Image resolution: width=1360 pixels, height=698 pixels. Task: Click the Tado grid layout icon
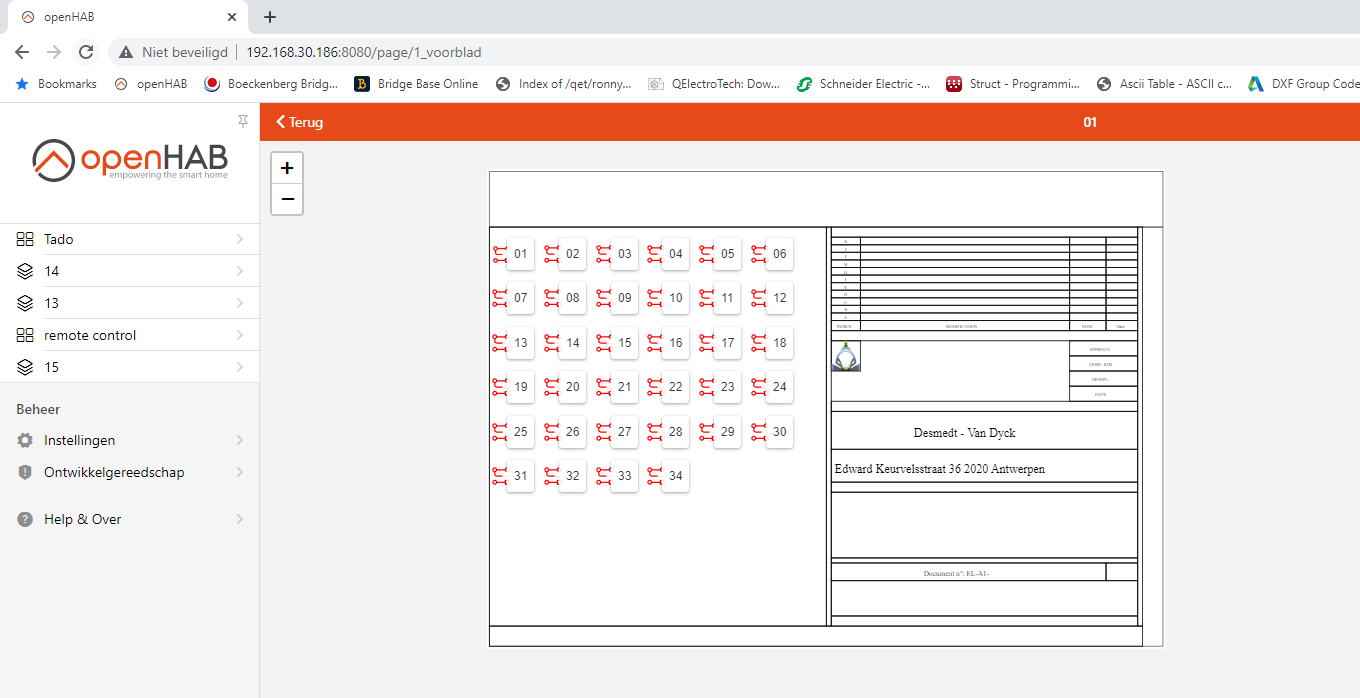pos(25,239)
